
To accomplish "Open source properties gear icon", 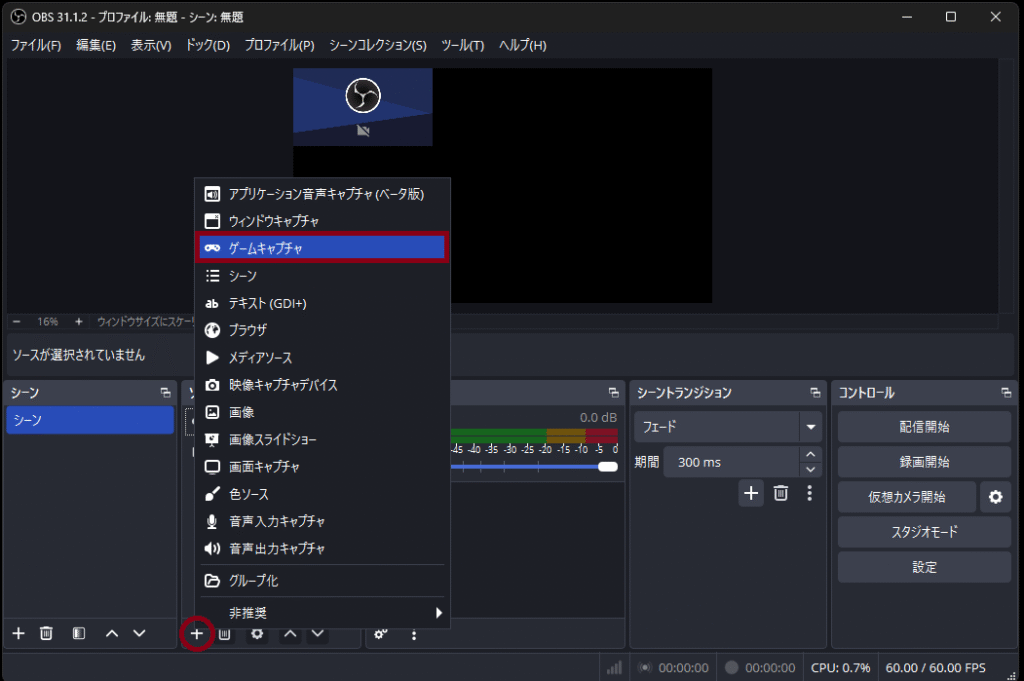I will pos(257,633).
